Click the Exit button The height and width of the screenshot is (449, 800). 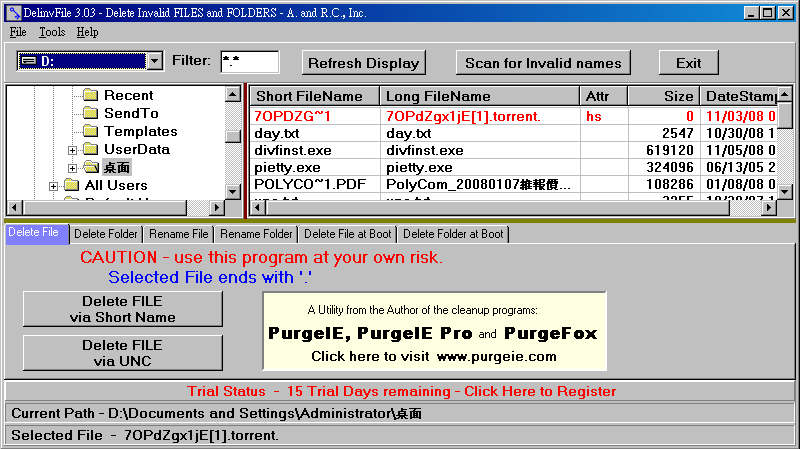[x=688, y=63]
